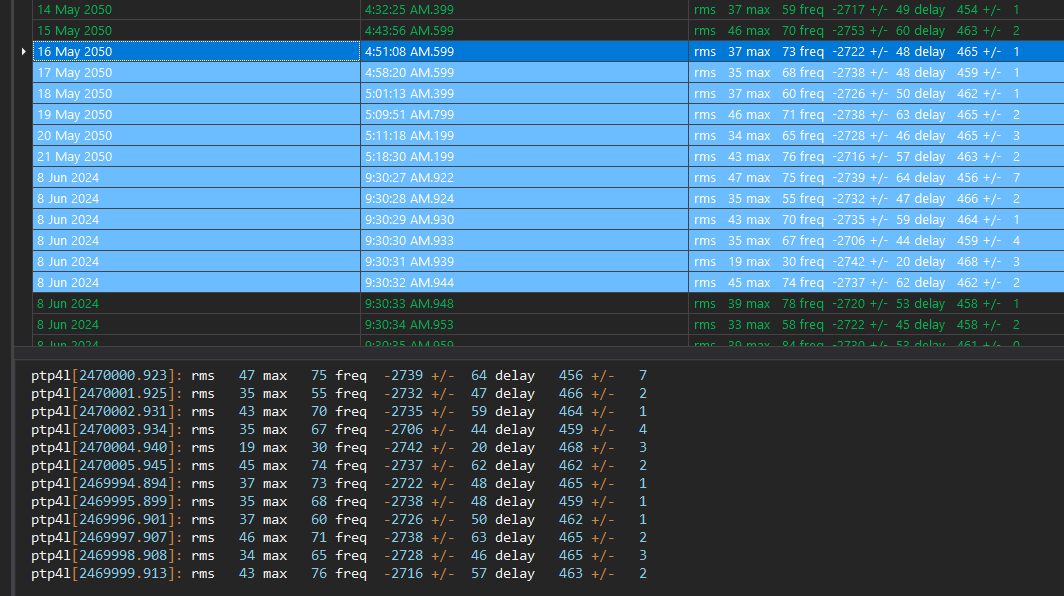Click detail line ptp4l[2469998.908]
Screen dimensions: 1064x596
point(339,555)
